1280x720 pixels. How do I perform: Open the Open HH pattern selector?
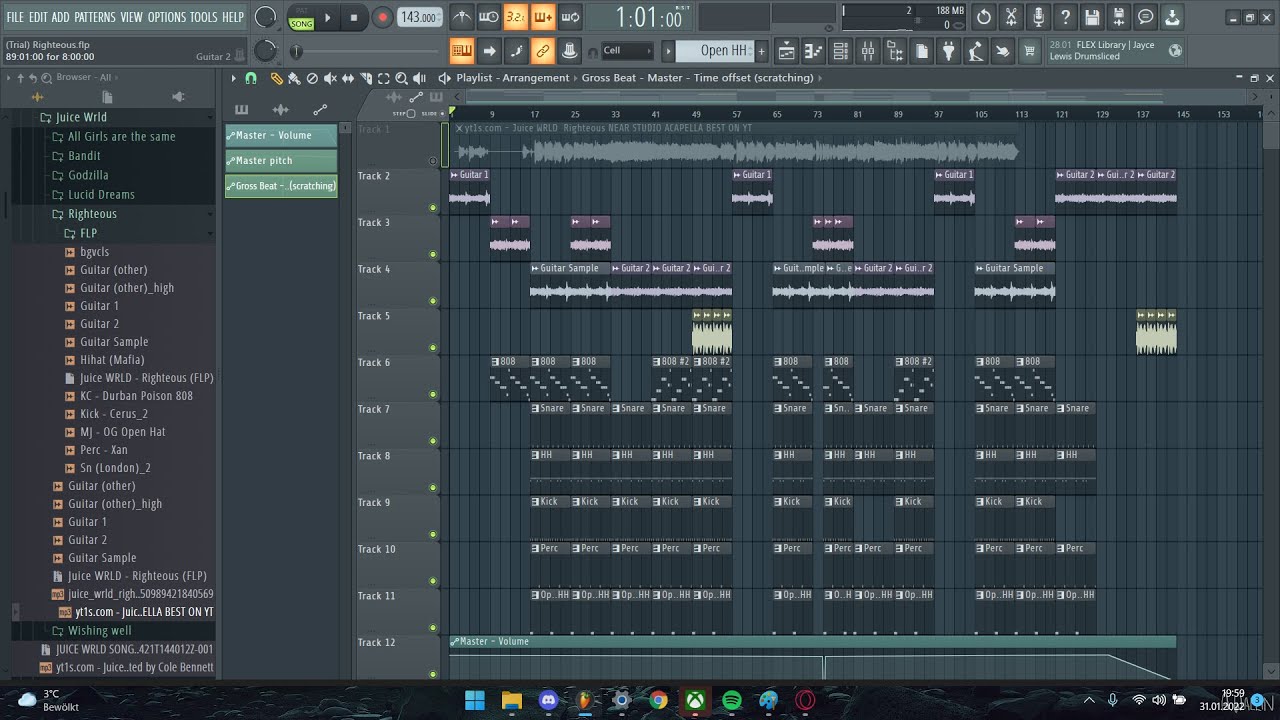click(716, 51)
